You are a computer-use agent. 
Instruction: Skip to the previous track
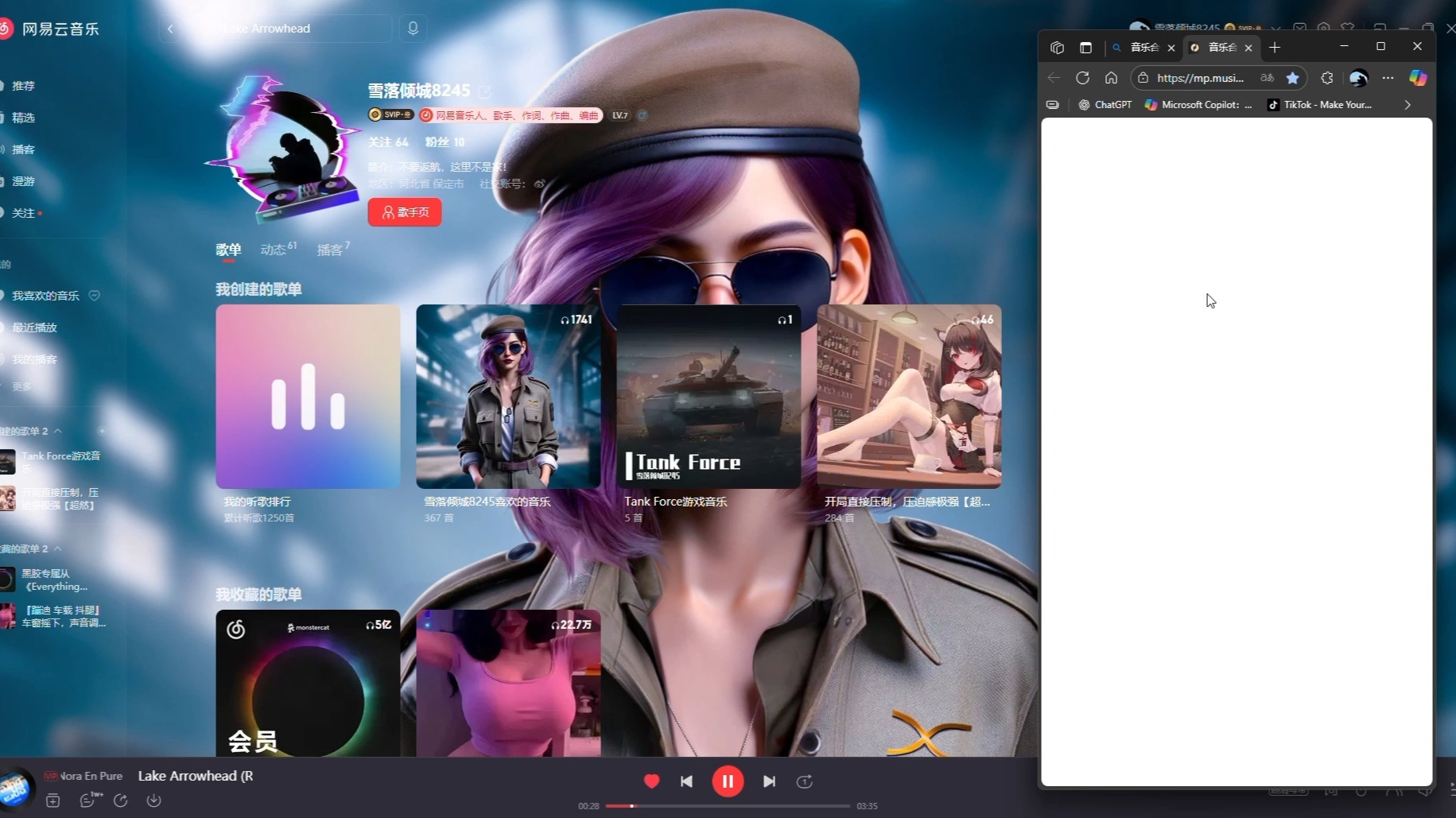(x=686, y=781)
